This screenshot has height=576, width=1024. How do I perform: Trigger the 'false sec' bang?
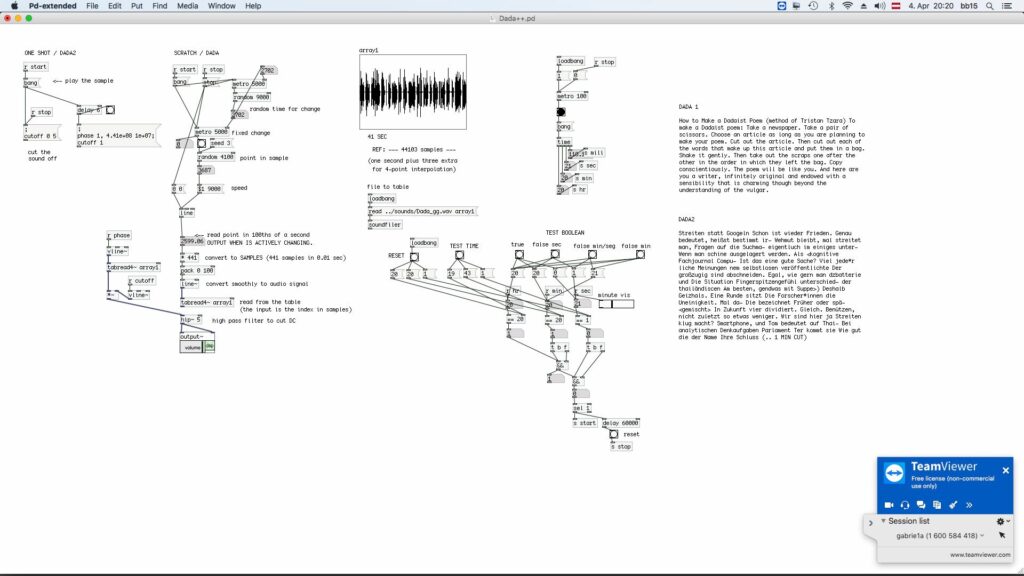(555, 254)
